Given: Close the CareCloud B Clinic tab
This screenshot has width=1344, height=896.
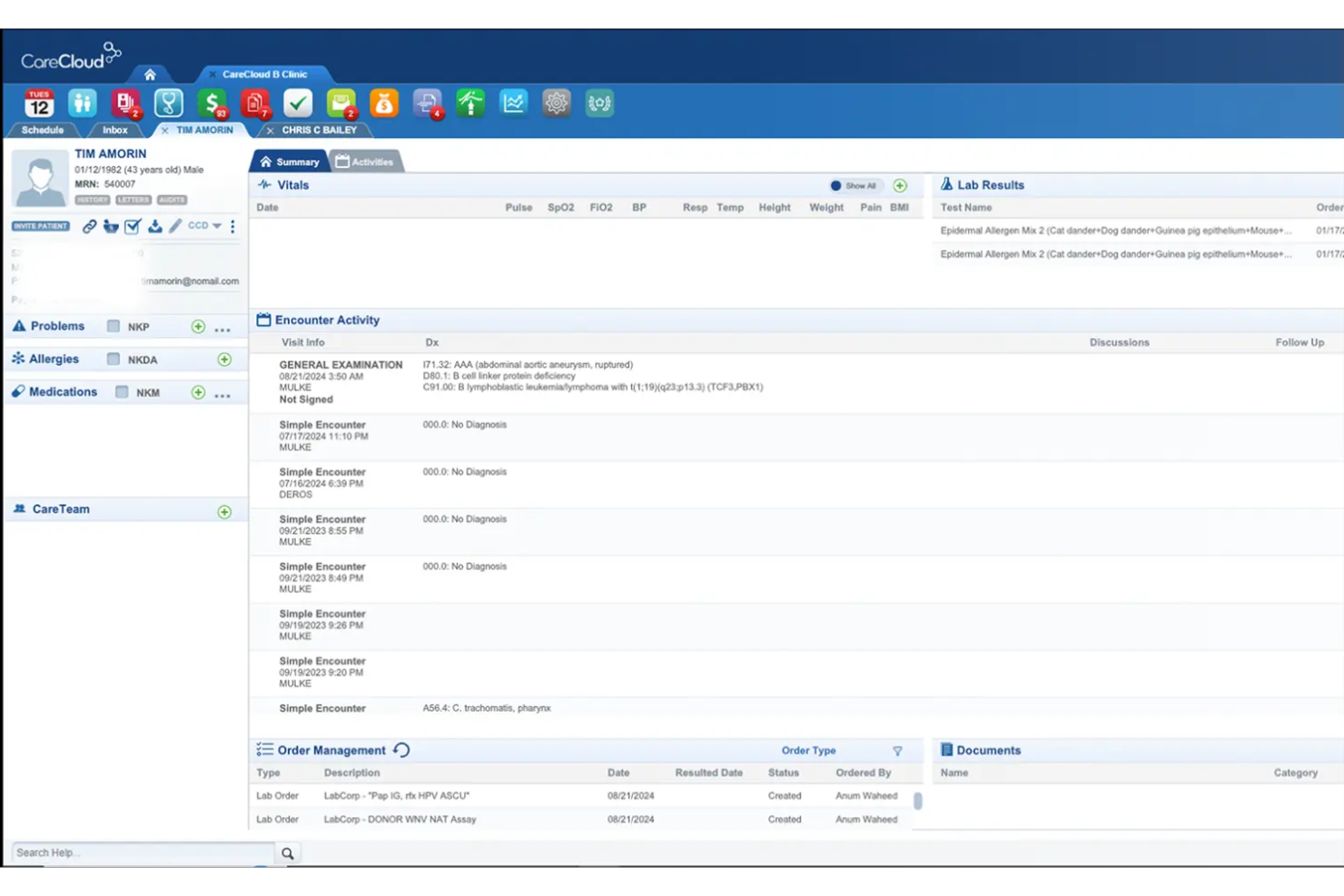Looking at the screenshot, I should 212,74.
